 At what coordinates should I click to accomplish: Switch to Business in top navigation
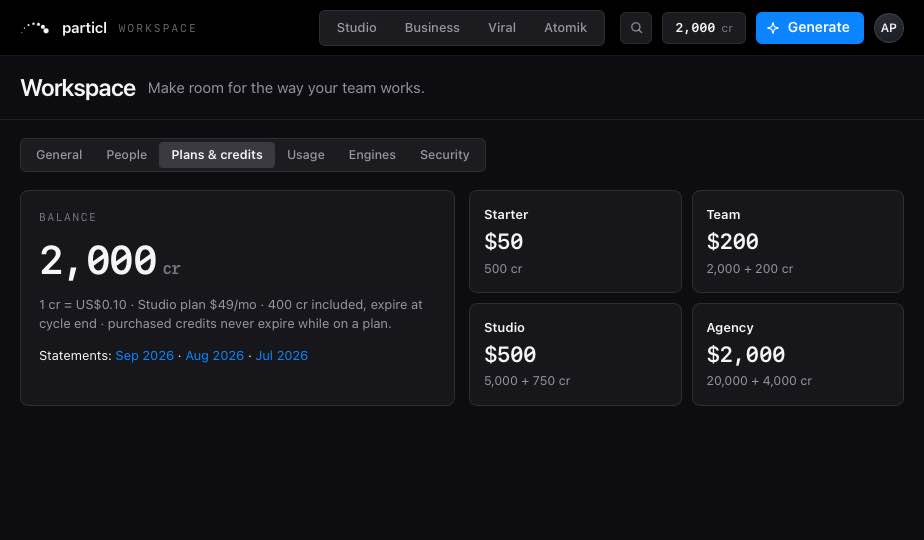432,28
